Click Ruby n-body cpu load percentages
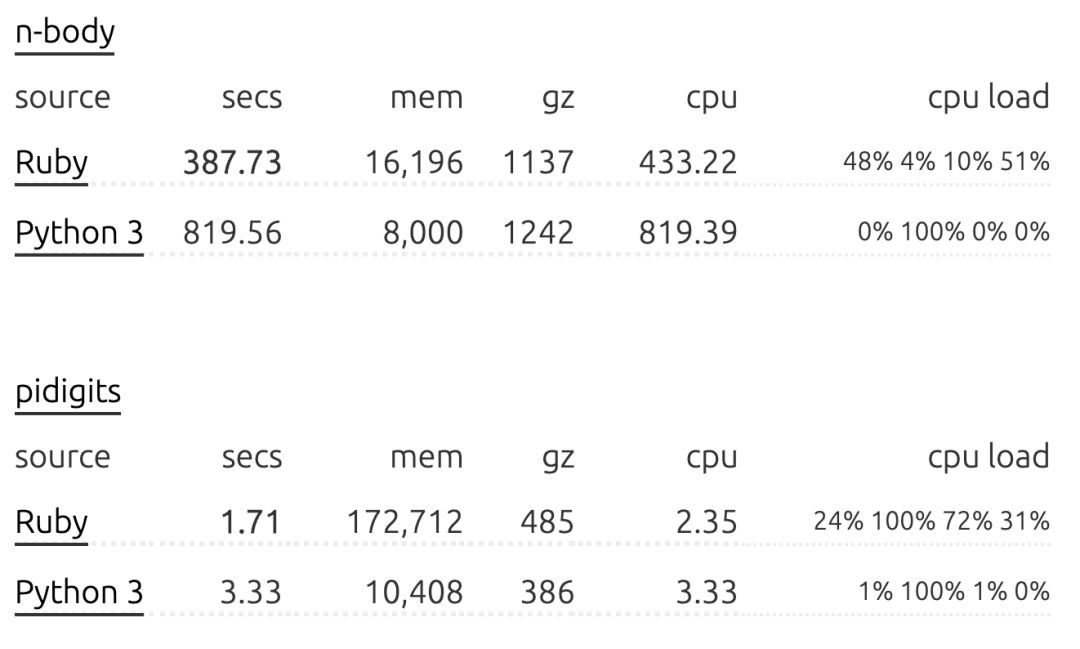The image size is (1080, 649). 946,163
